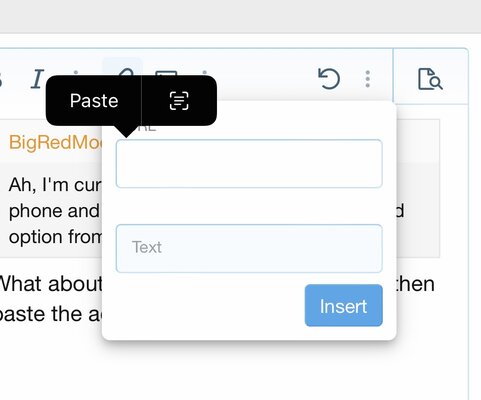Open the post preview icon
This screenshot has width=481, height=400.
(430, 79)
